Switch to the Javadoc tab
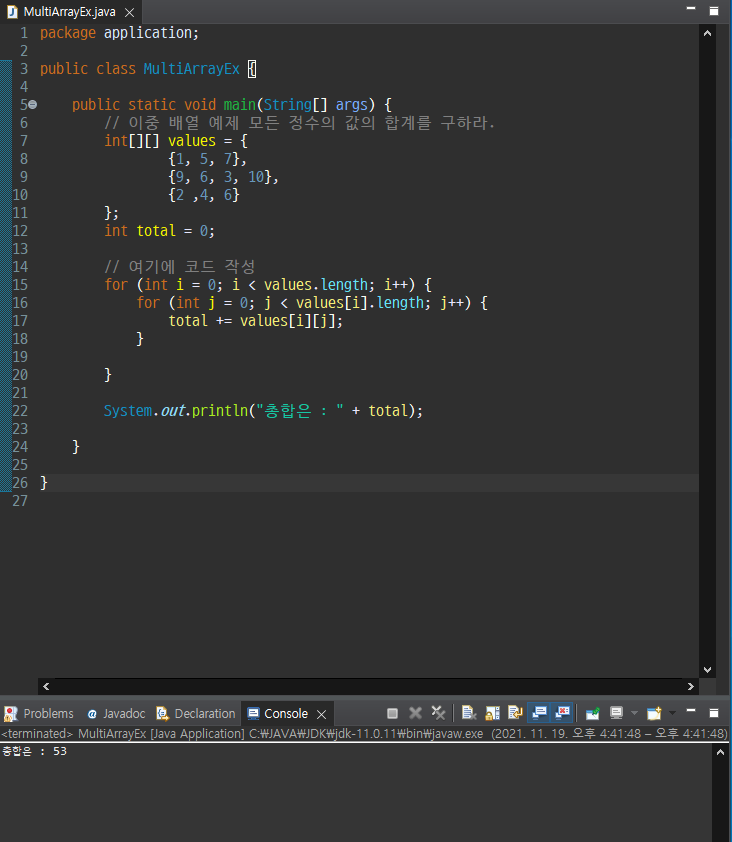732x842 pixels. [116, 714]
